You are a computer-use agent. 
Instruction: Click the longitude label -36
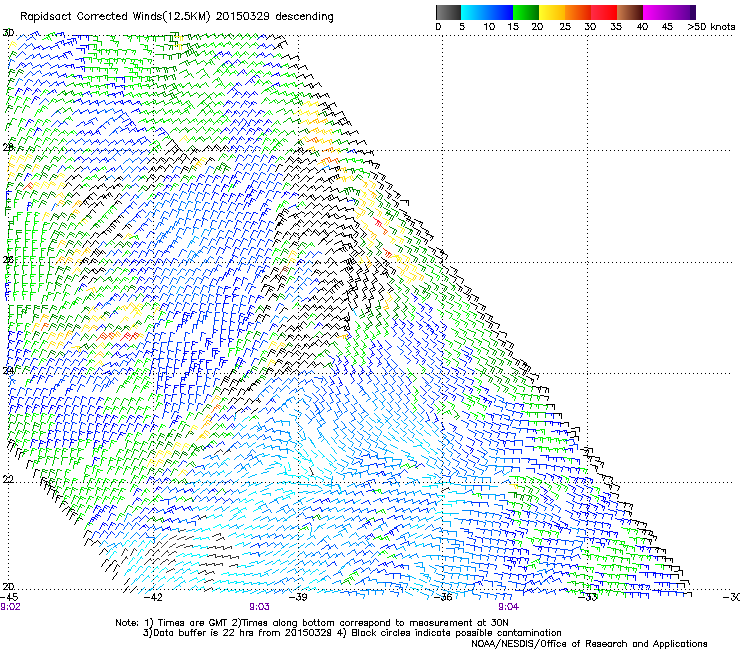pyautogui.click(x=443, y=597)
